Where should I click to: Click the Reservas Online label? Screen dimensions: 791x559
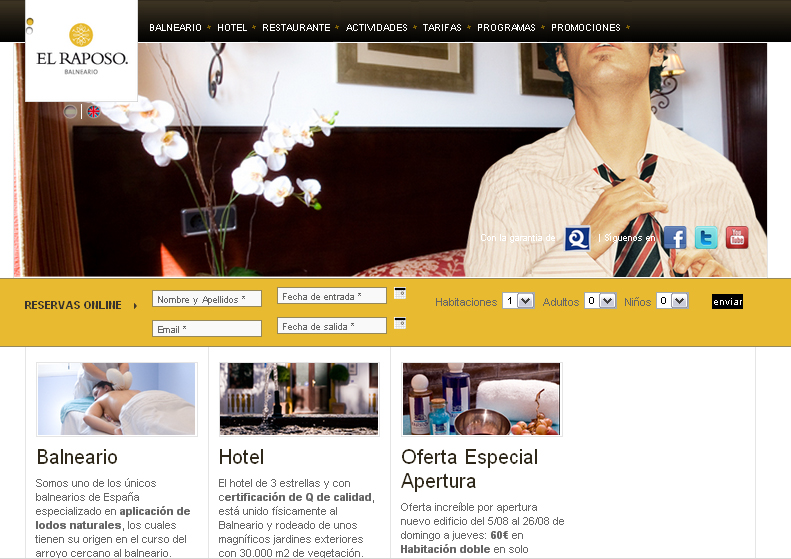(73, 305)
